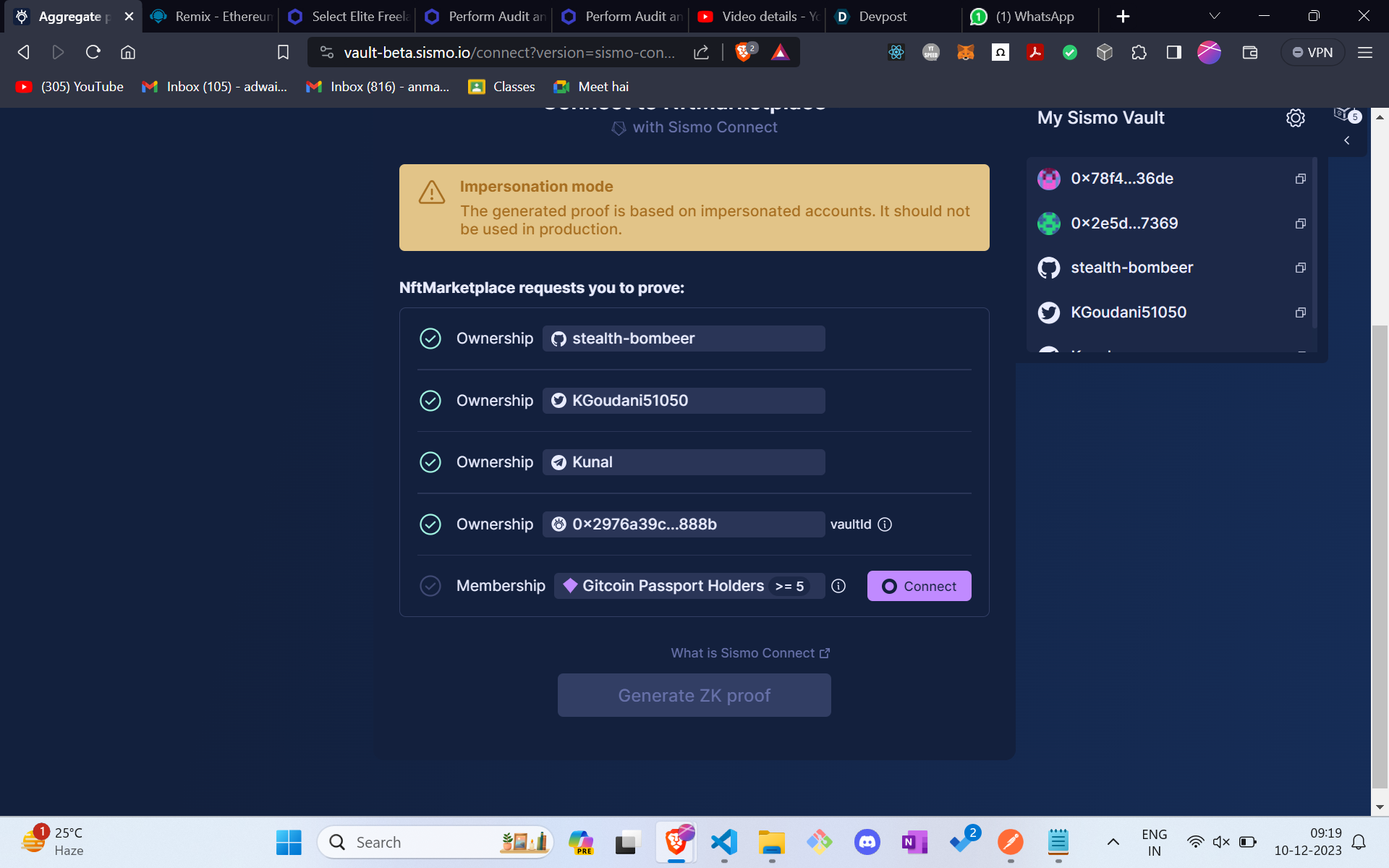Viewport: 1389px width, 868px height.
Task: Open browser tab list dropdown arrow
Action: tap(1215, 16)
